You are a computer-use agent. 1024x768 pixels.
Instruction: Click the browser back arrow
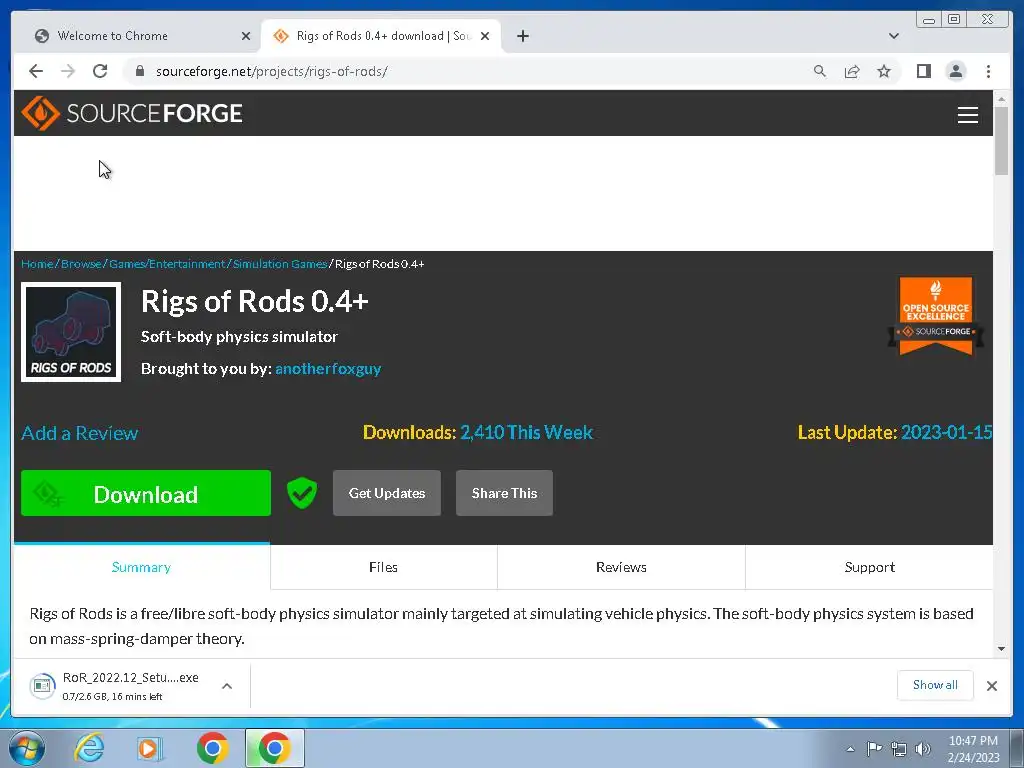tap(36, 71)
